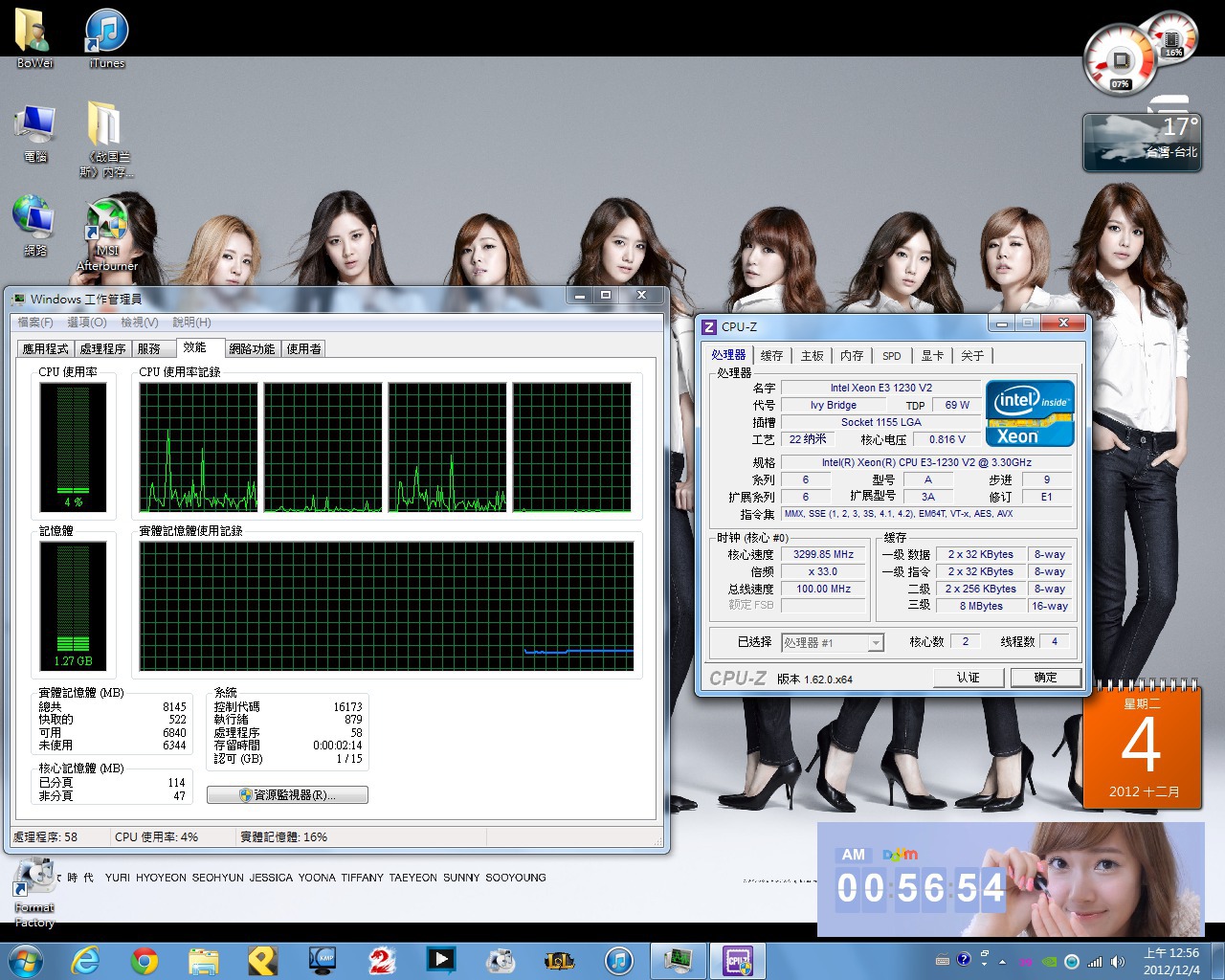Click the KMPlayer icon in the taskbar
1225x980 pixels.
(x=323, y=960)
